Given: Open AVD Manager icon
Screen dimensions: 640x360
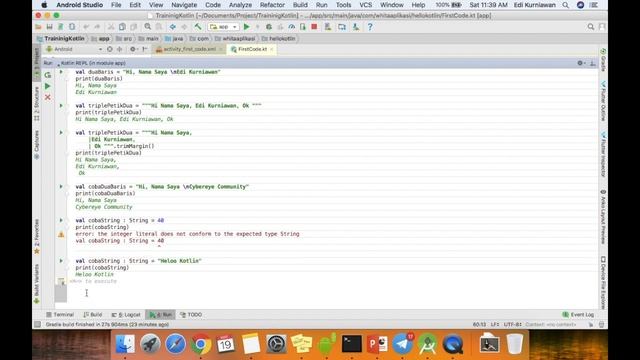Looking at the screenshot, I should 342,27.
